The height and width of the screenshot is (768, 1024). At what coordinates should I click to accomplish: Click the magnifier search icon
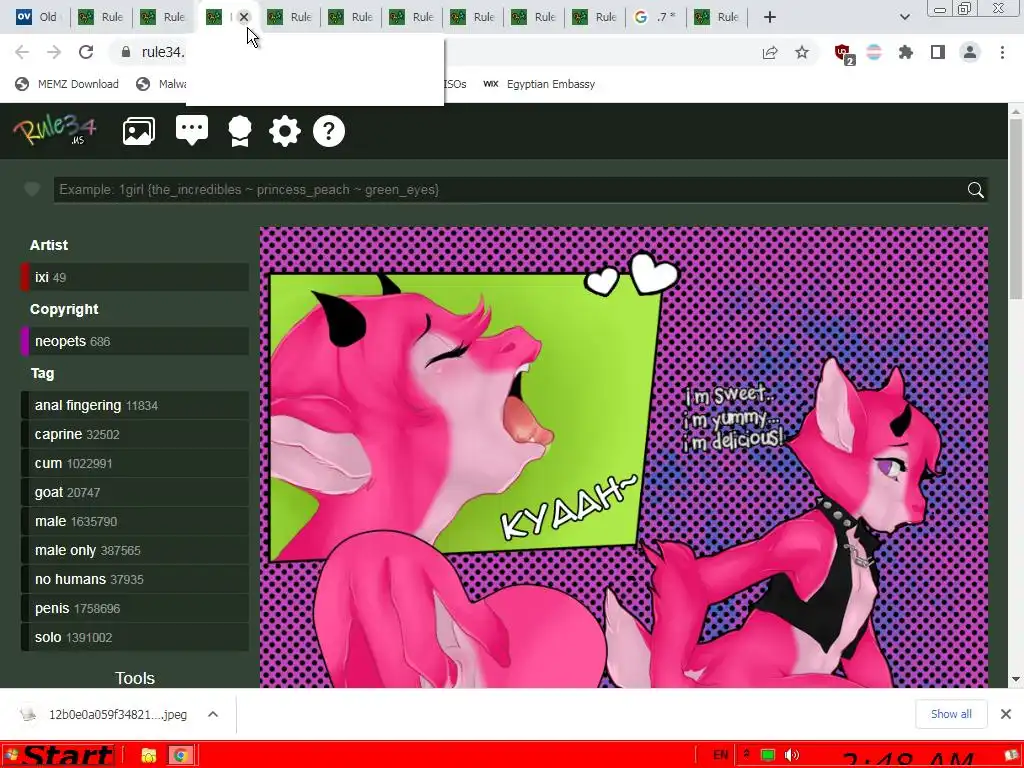click(976, 190)
